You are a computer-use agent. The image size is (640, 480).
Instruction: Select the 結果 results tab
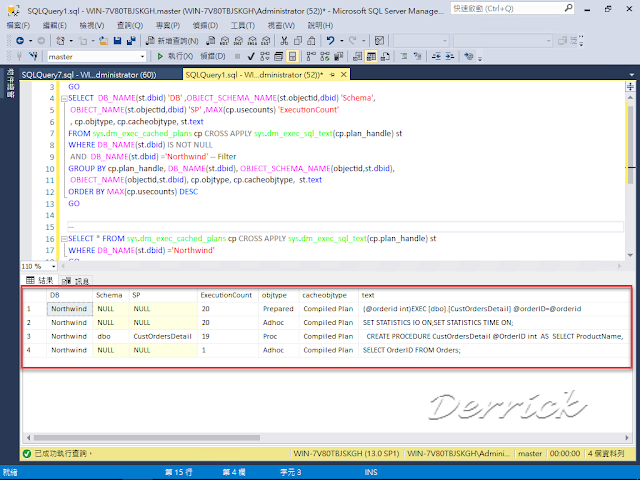coord(40,280)
